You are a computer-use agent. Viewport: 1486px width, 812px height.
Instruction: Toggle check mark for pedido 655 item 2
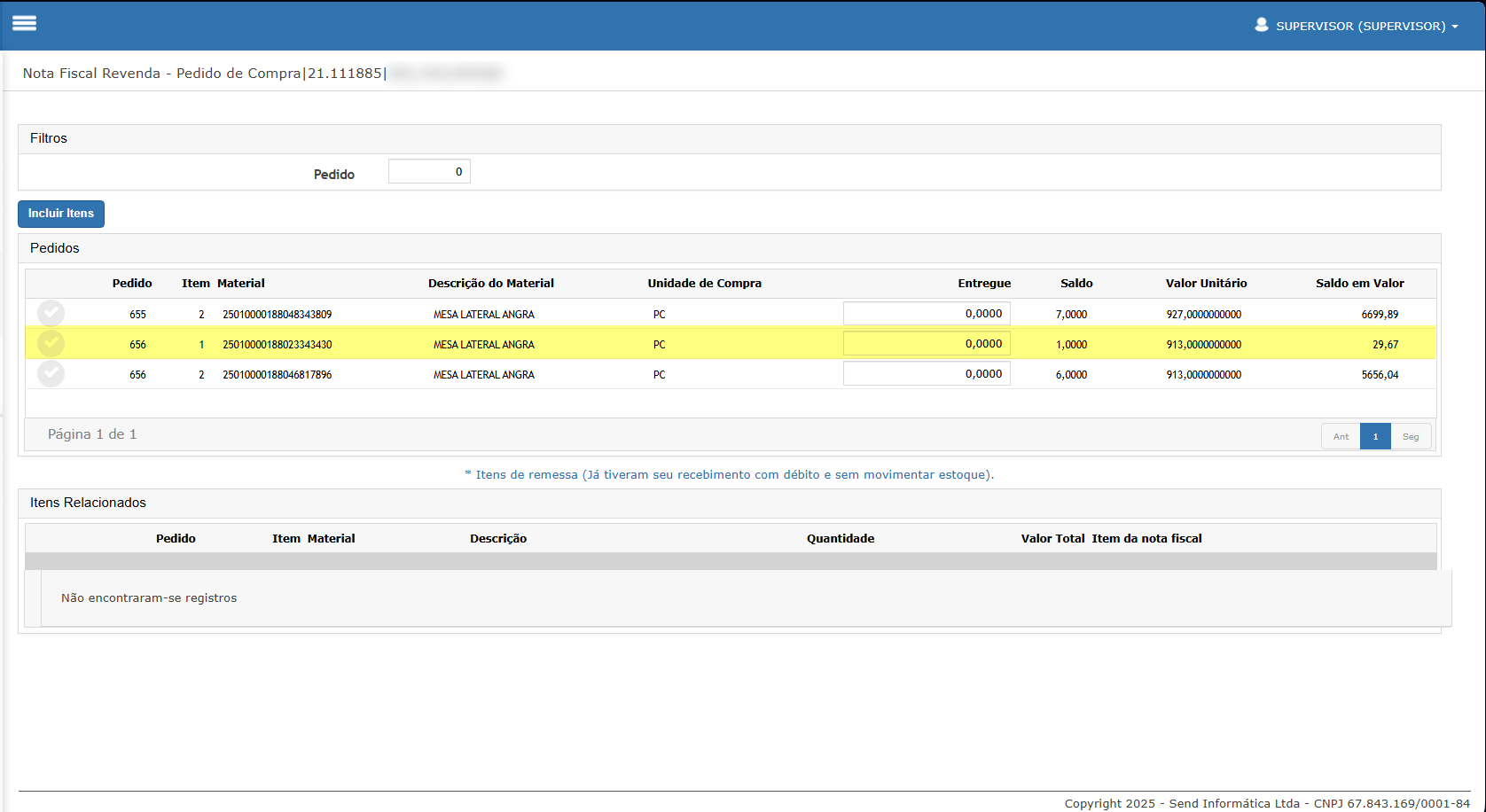click(x=51, y=314)
